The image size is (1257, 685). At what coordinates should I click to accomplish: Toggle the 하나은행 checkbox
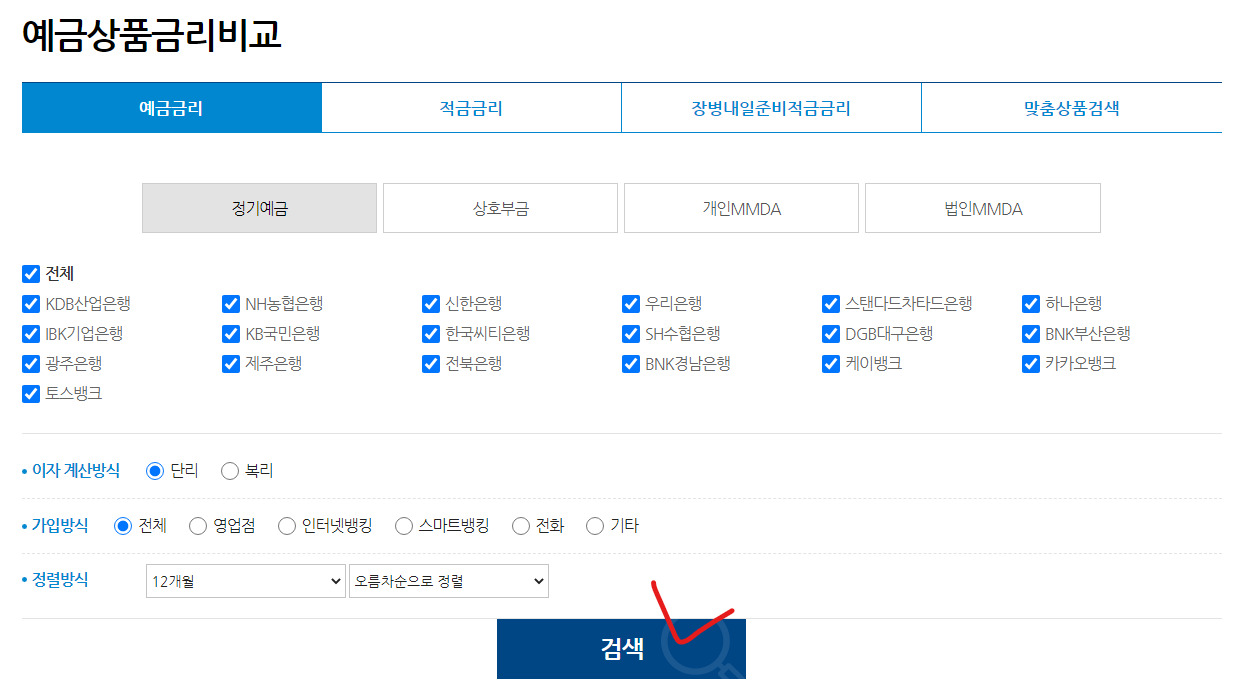(1031, 304)
